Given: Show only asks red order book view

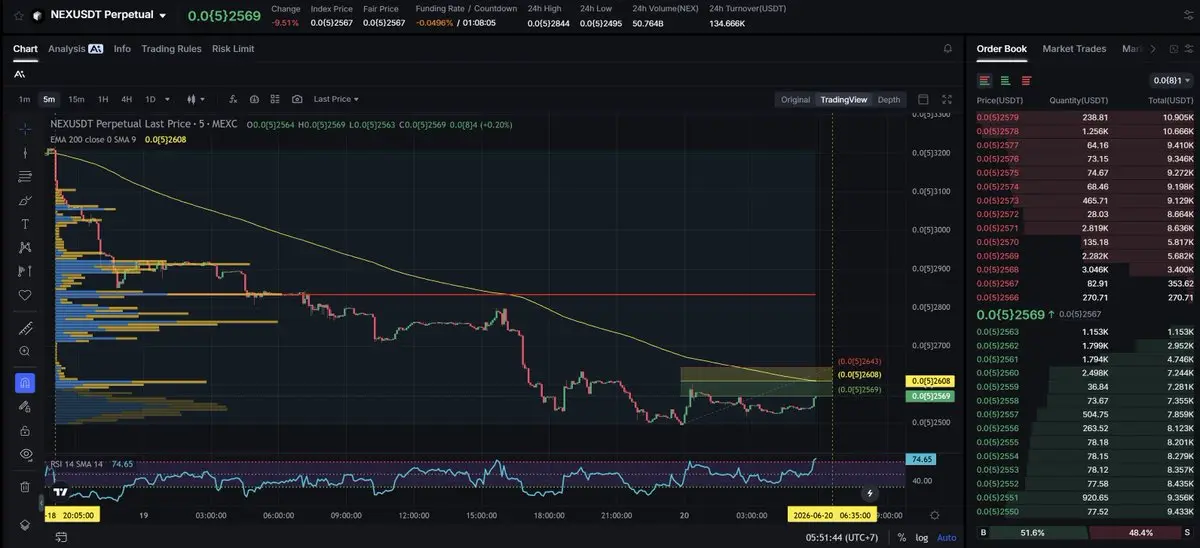Looking at the screenshot, I should click(1026, 80).
